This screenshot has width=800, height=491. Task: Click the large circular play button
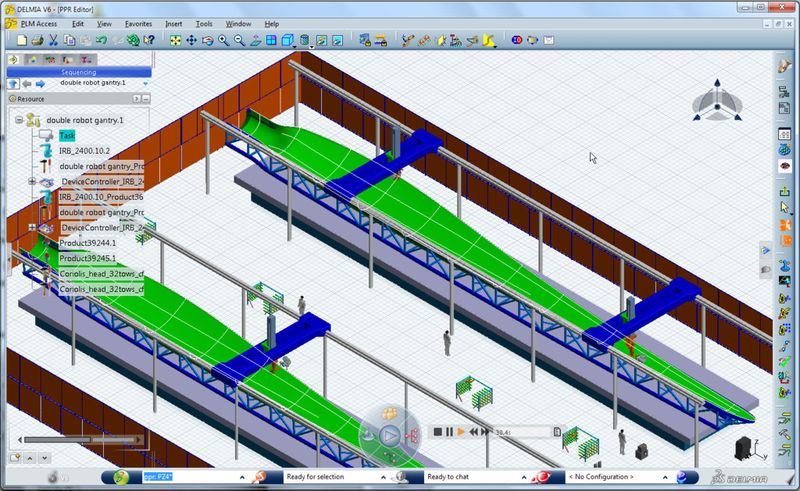[x=390, y=436]
